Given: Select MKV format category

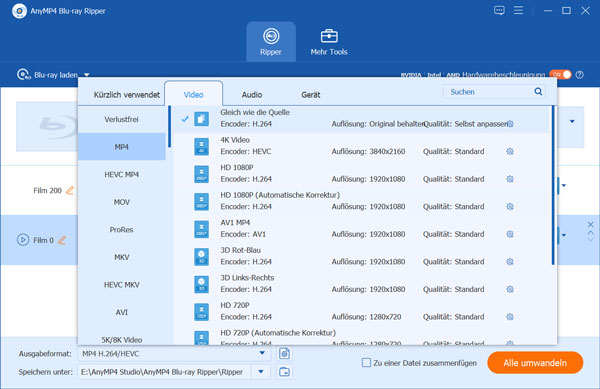Looking at the screenshot, I should tap(121, 257).
